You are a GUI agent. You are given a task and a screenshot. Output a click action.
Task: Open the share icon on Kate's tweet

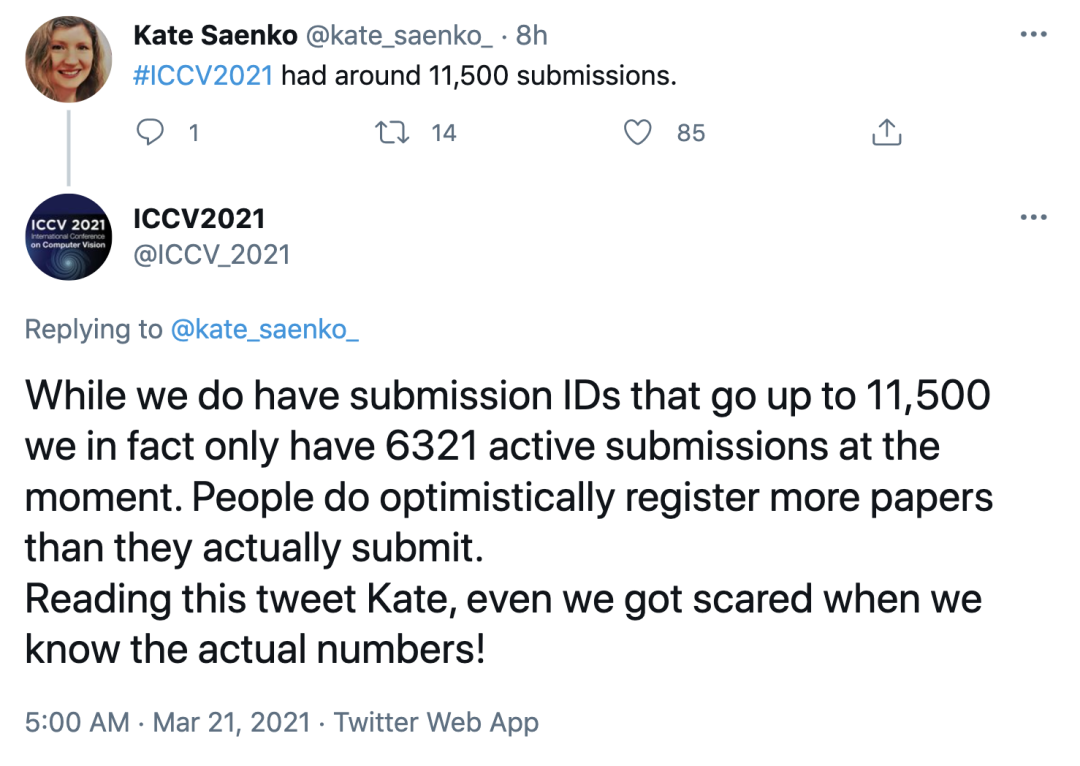887,132
